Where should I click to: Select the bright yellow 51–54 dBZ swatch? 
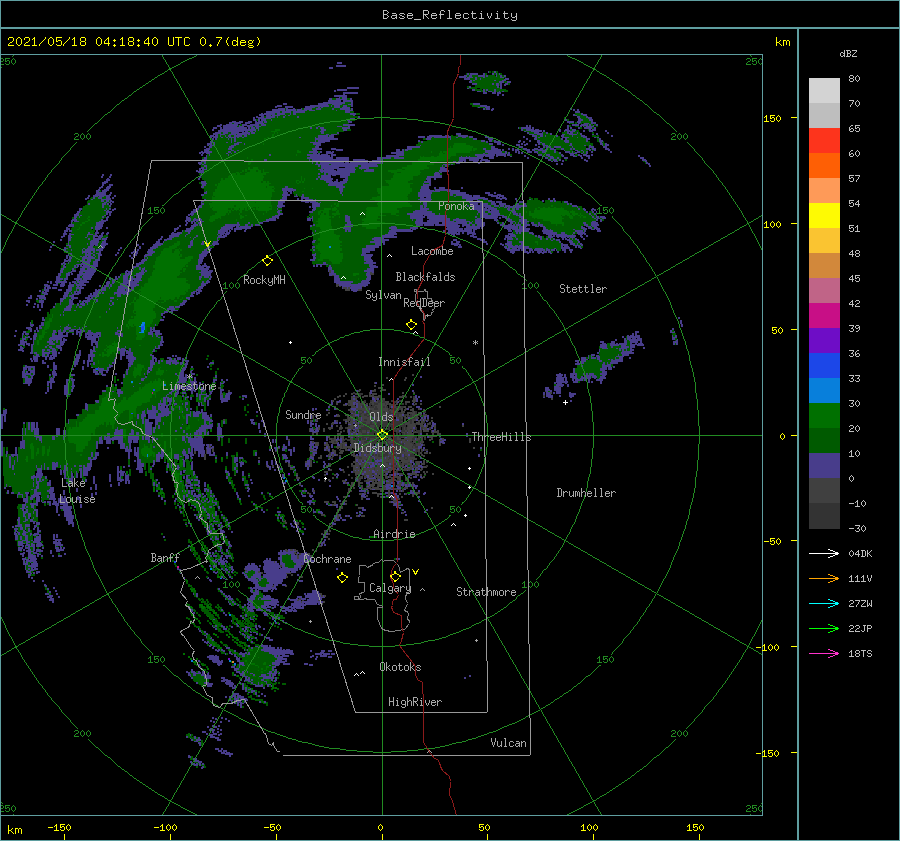[x=824, y=216]
